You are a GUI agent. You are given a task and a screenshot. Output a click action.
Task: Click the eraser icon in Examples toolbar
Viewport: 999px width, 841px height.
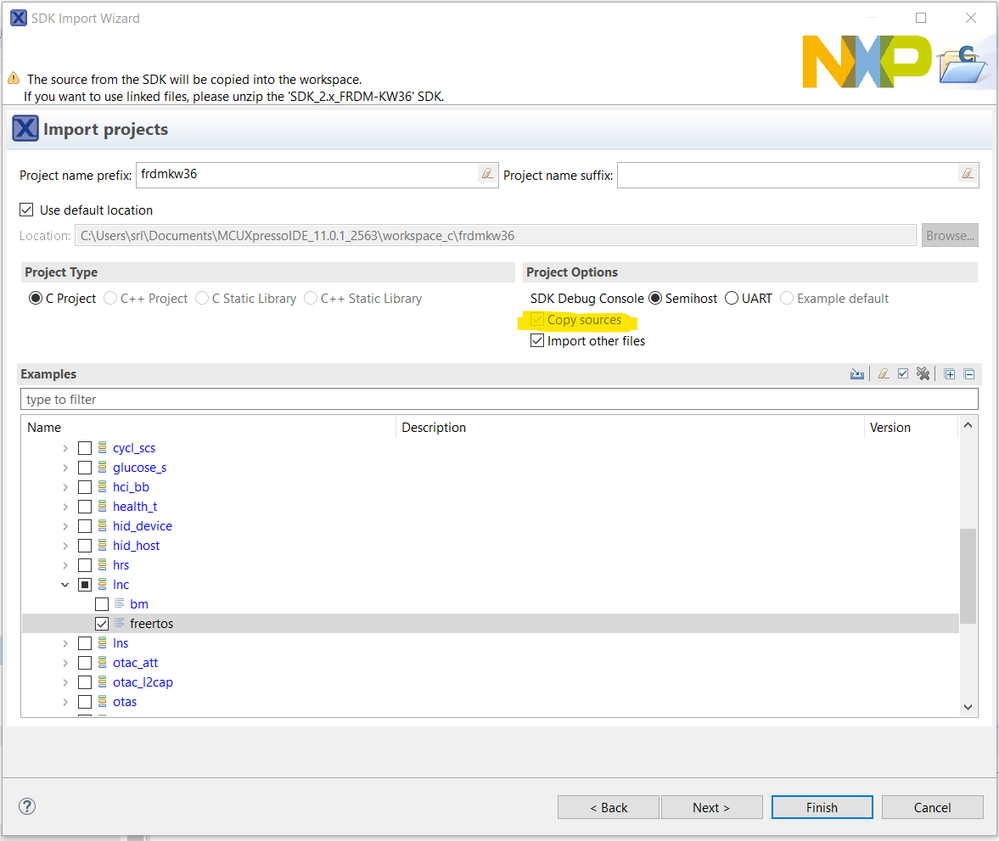tap(883, 374)
